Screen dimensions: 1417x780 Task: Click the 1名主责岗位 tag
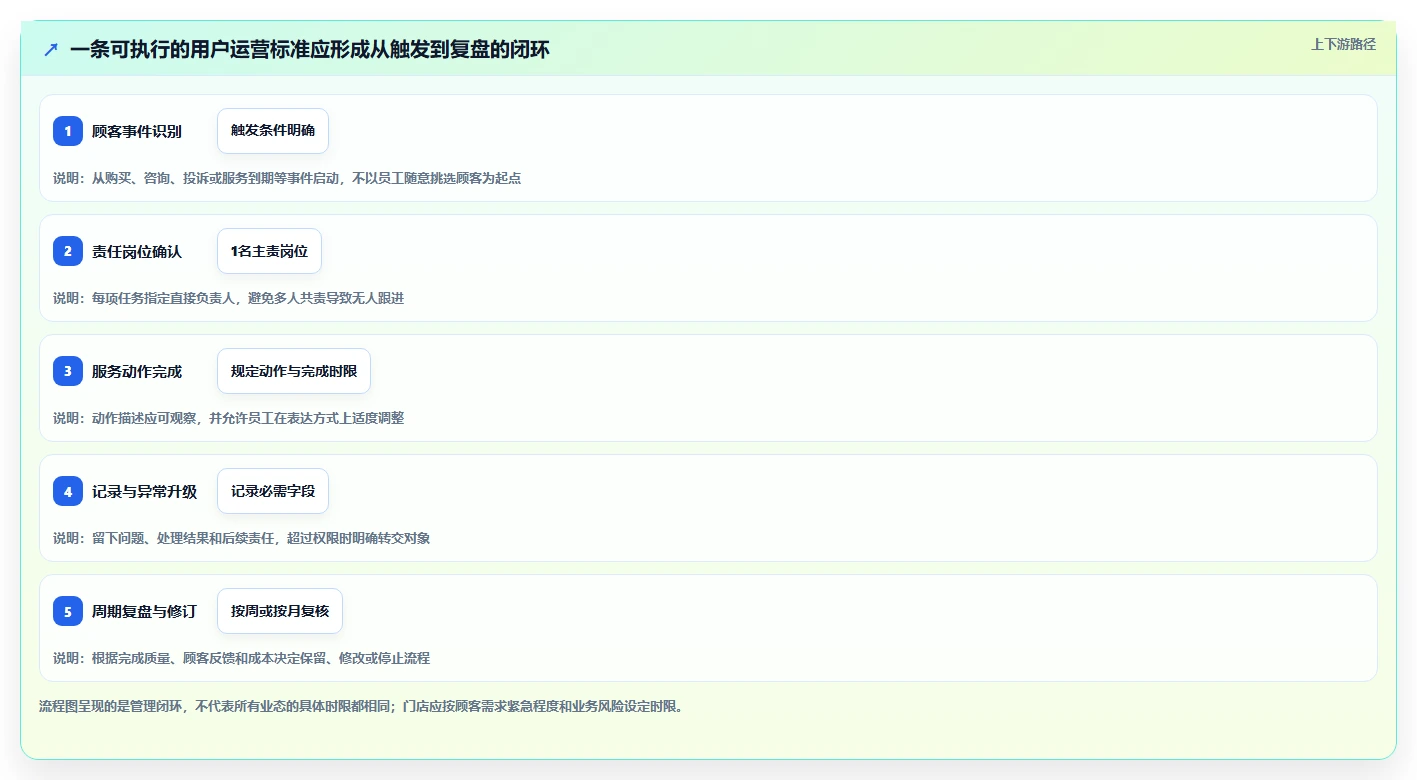269,251
